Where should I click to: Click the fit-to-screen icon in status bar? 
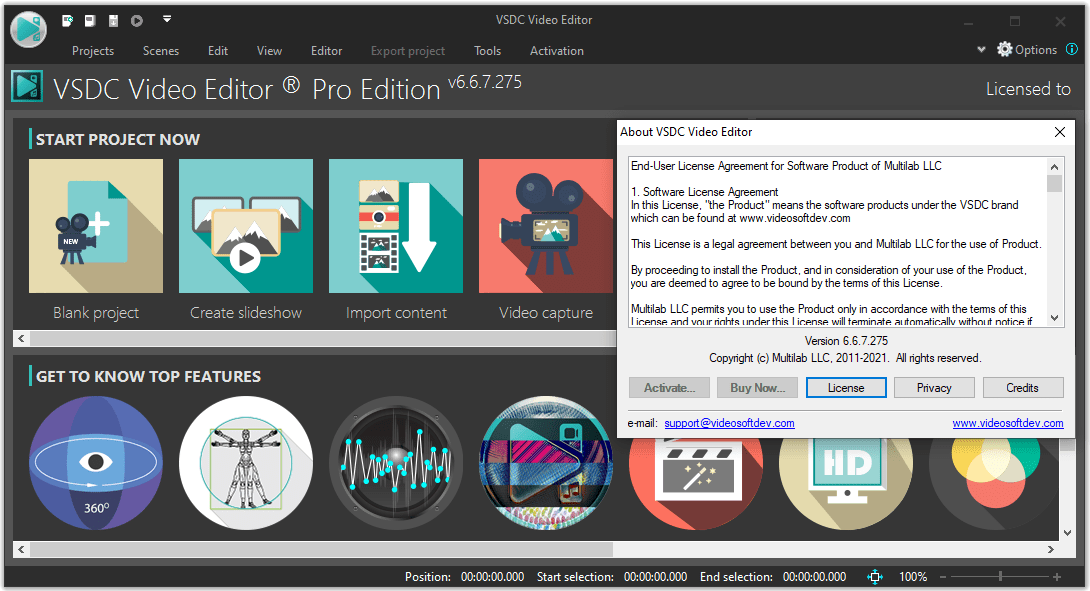click(x=875, y=576)
